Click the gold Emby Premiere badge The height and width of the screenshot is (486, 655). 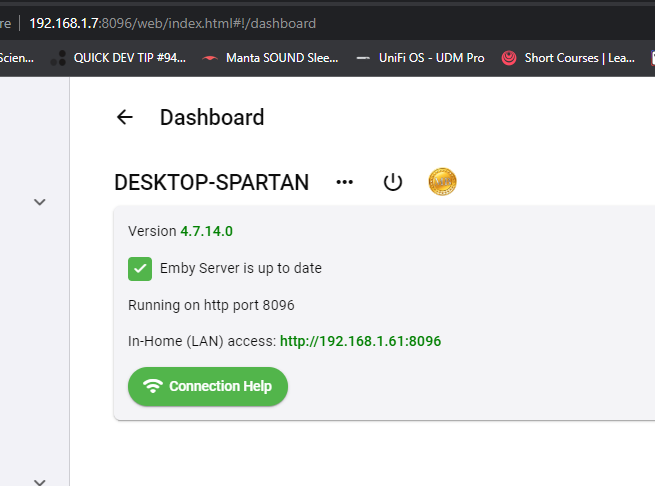point(442,182)
